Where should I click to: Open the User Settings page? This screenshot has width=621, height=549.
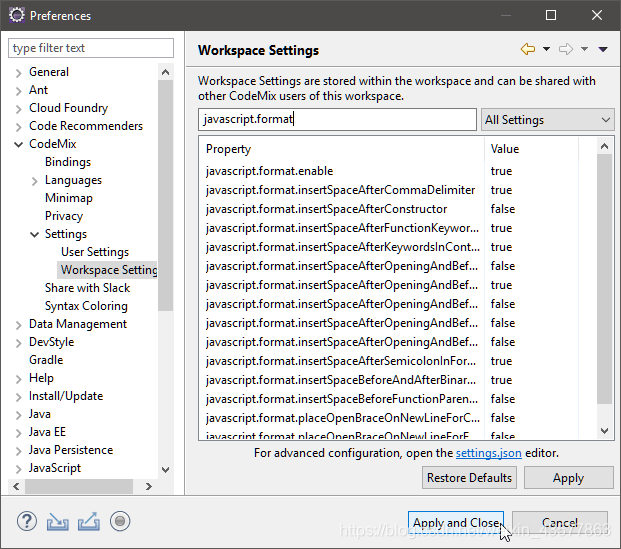pyautogui.click(x=95, y=252)
